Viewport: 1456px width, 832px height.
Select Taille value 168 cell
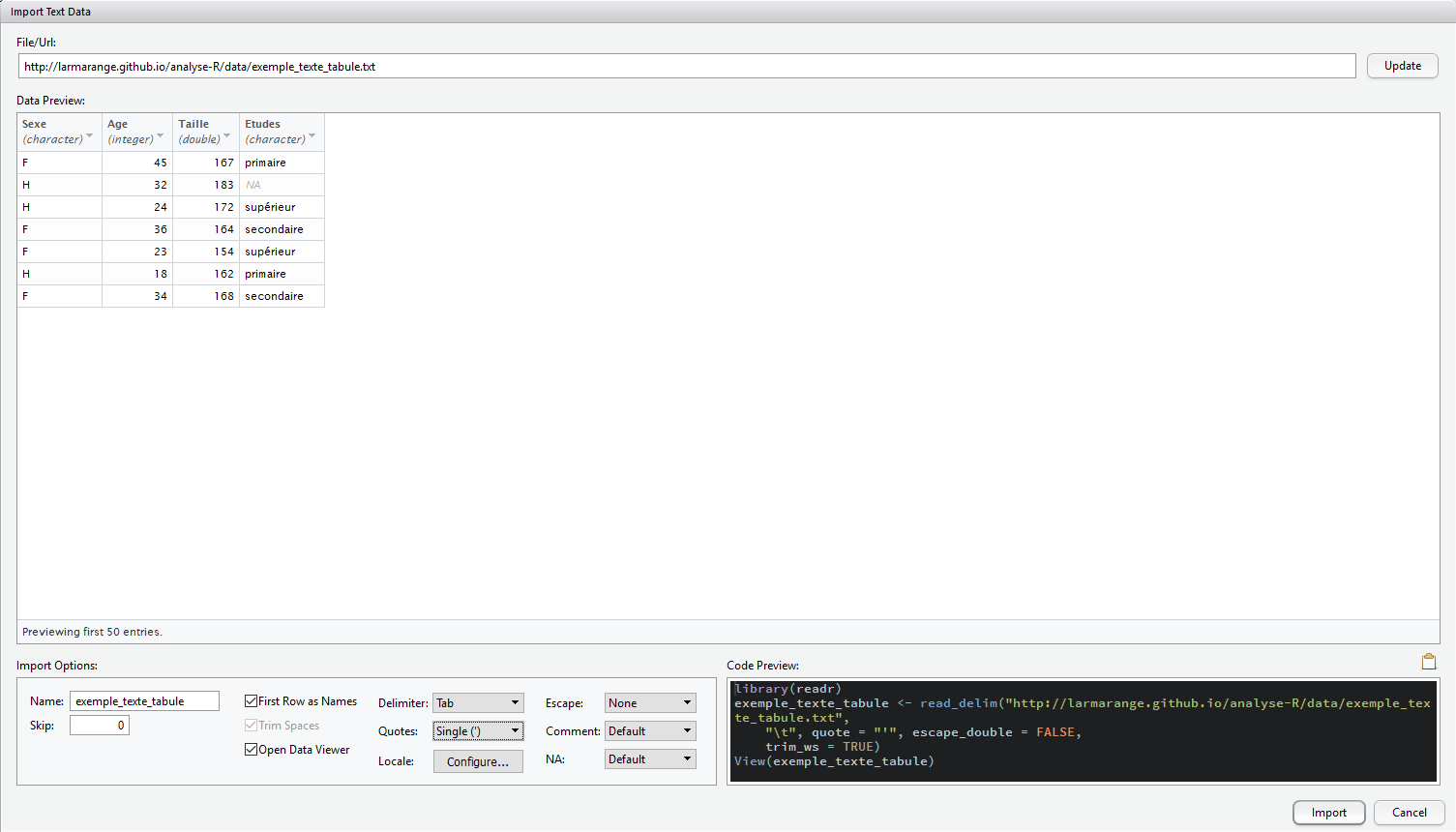pos(206,296)
